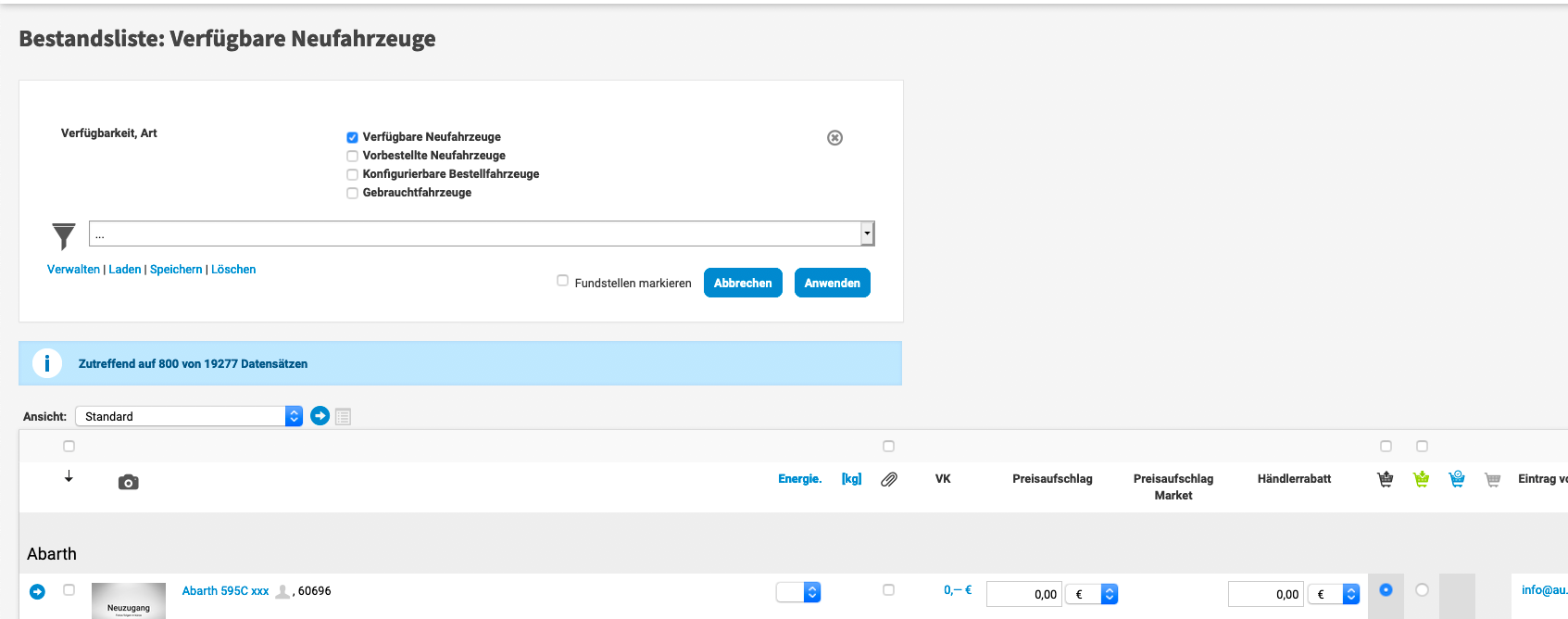The height and width of the screenshot is (619, 1568).
Task: Remove the Verfügbarkeit, Art filter criterion
Action: (x=834, y=138)
